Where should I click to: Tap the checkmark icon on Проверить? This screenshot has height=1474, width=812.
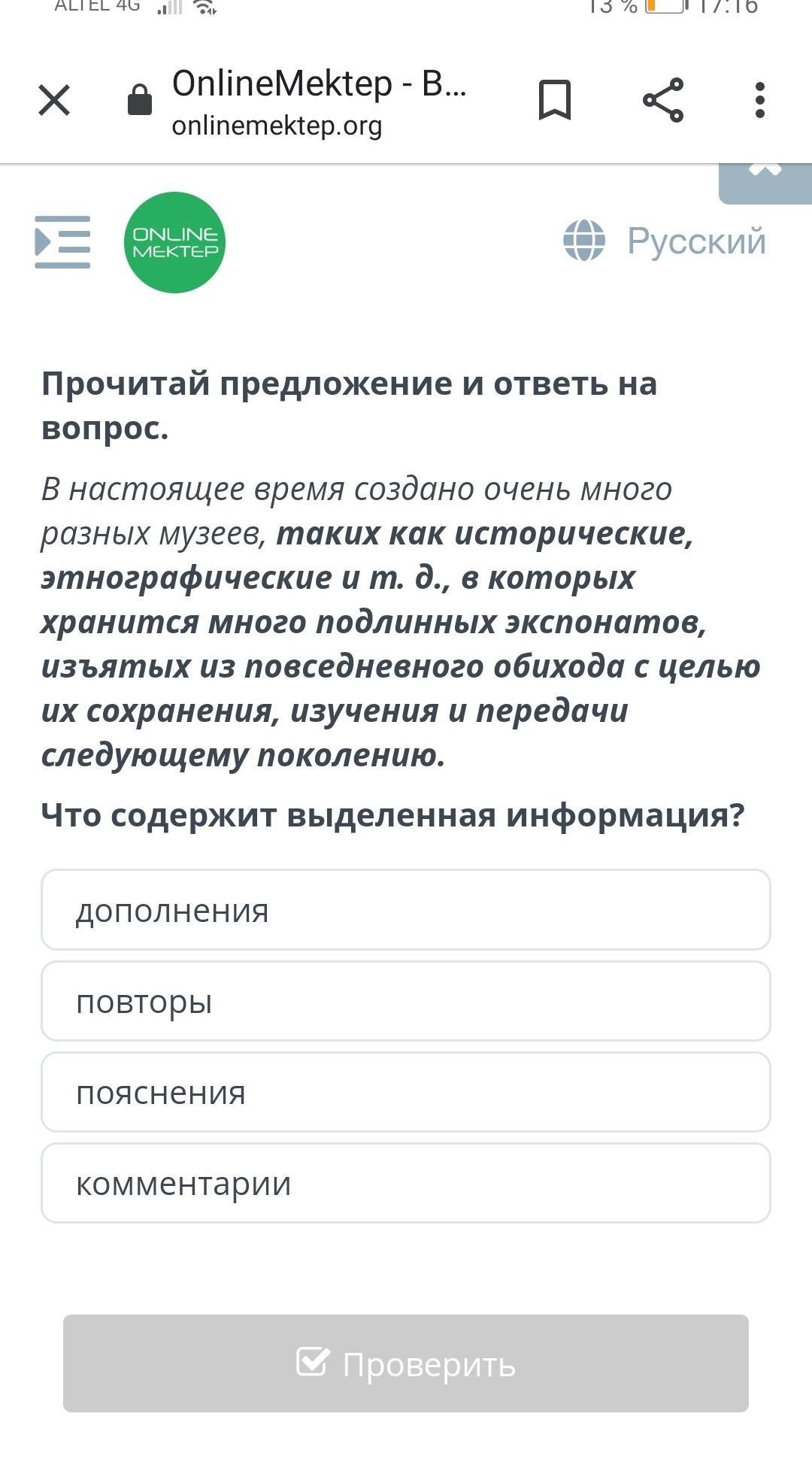(313, 1361)
